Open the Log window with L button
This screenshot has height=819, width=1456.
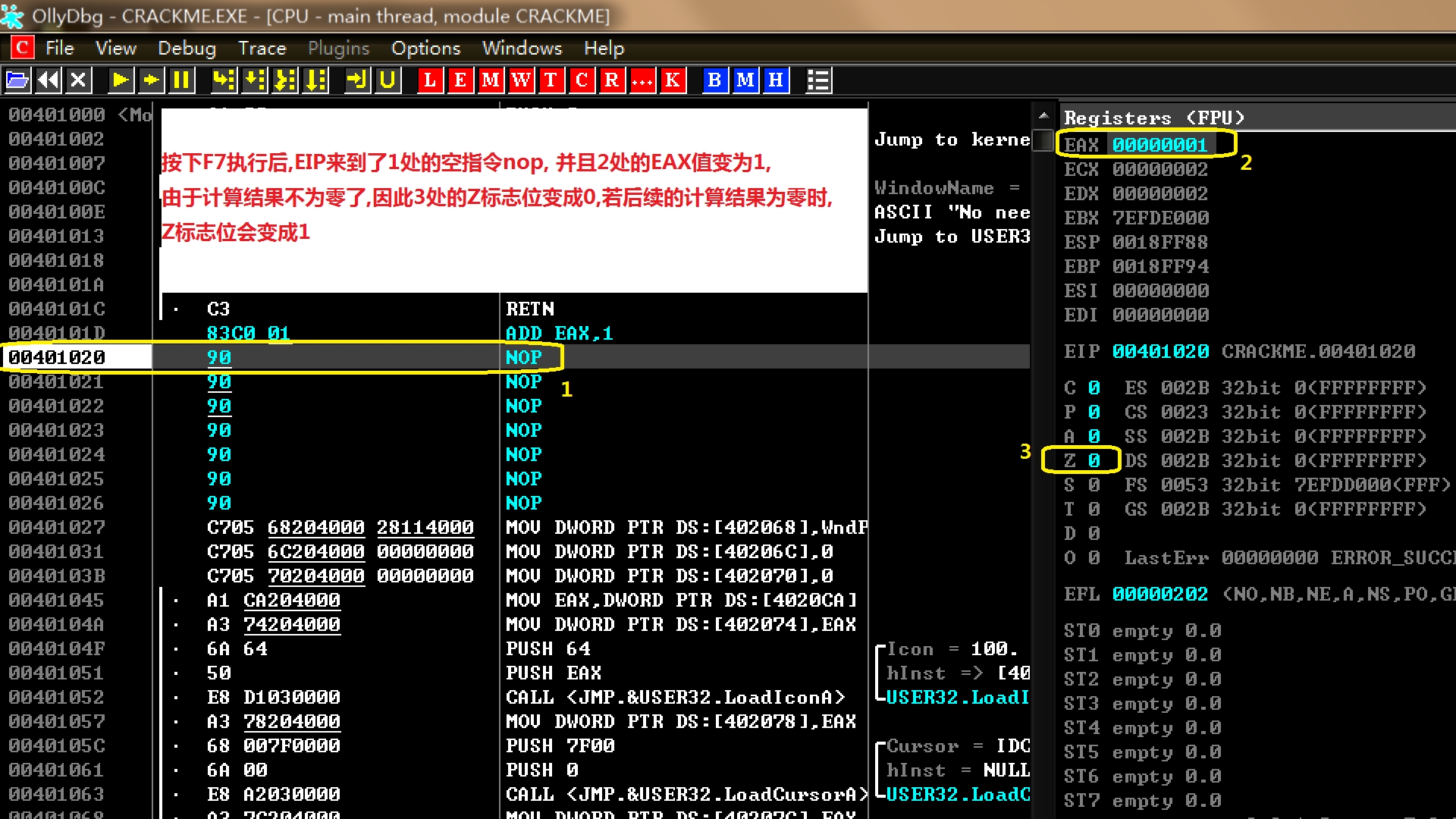(x=430, y=80)
